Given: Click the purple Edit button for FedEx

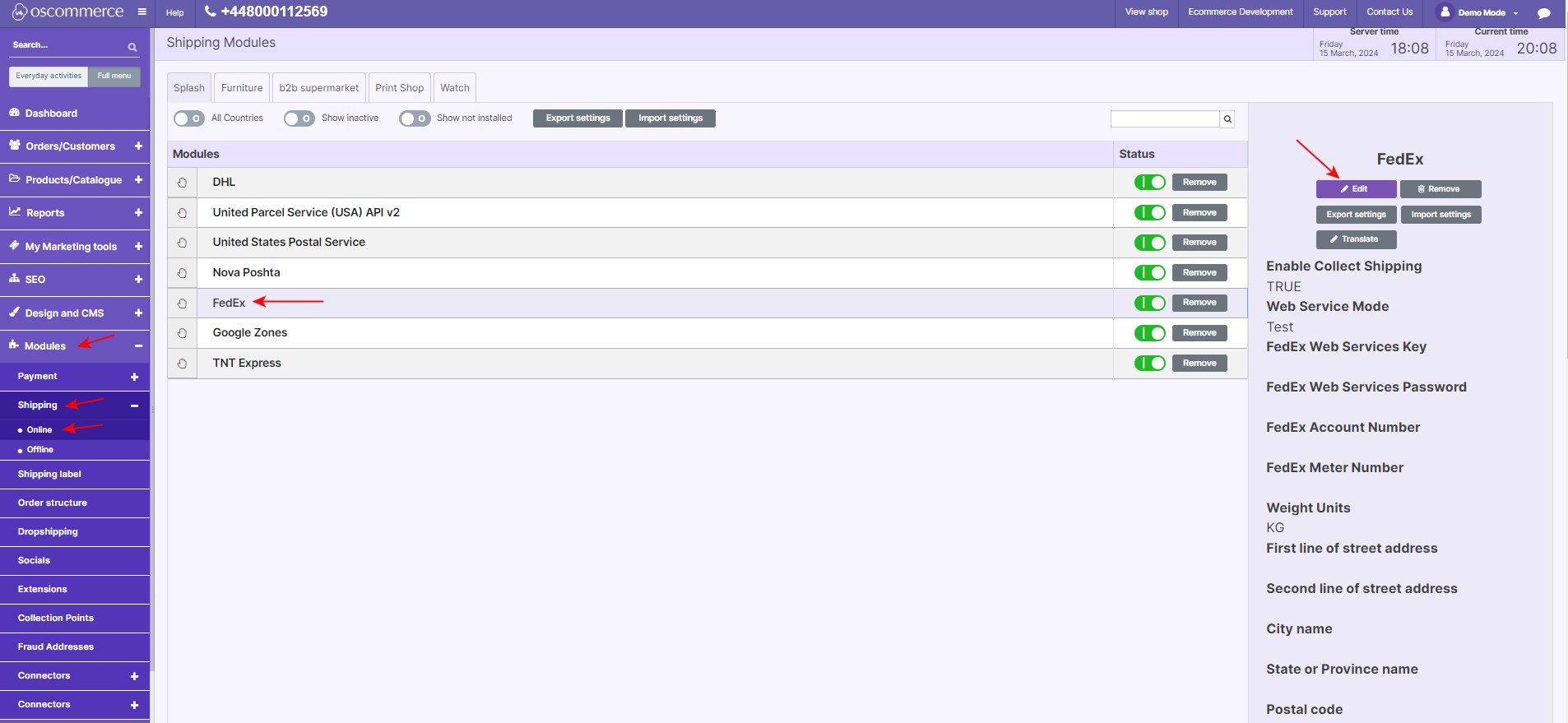Looking at the screenshot, I should pos(1355,189).
